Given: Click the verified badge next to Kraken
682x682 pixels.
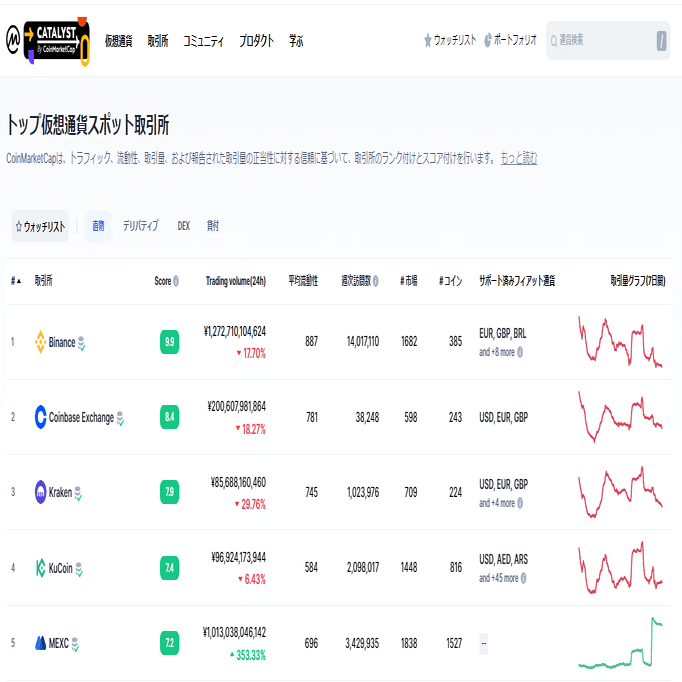Looking at the screenshot, I should tap(78, 494).
